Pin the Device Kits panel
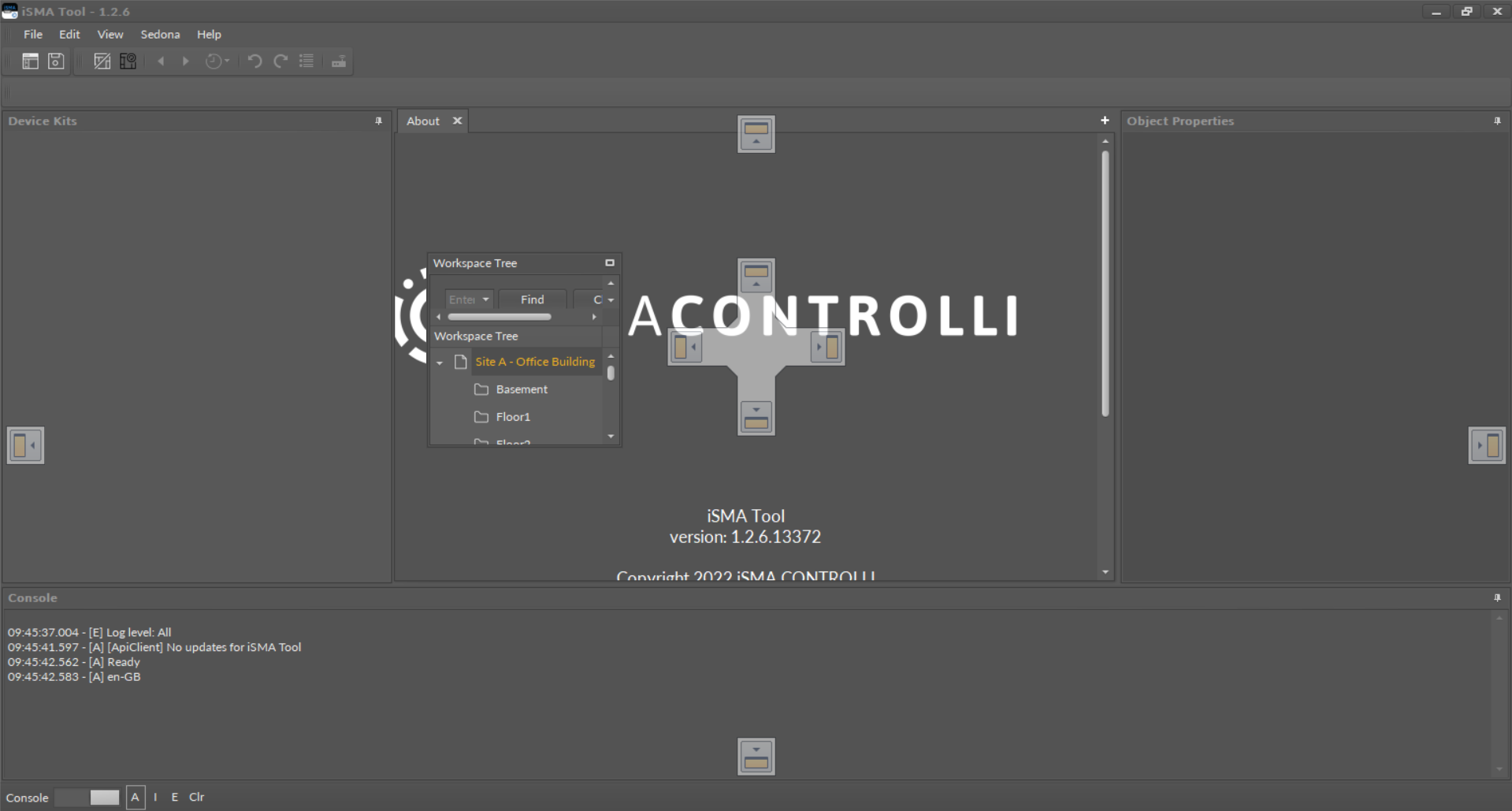This screenshot has width=1512, height=811. [x=378, y=121]
